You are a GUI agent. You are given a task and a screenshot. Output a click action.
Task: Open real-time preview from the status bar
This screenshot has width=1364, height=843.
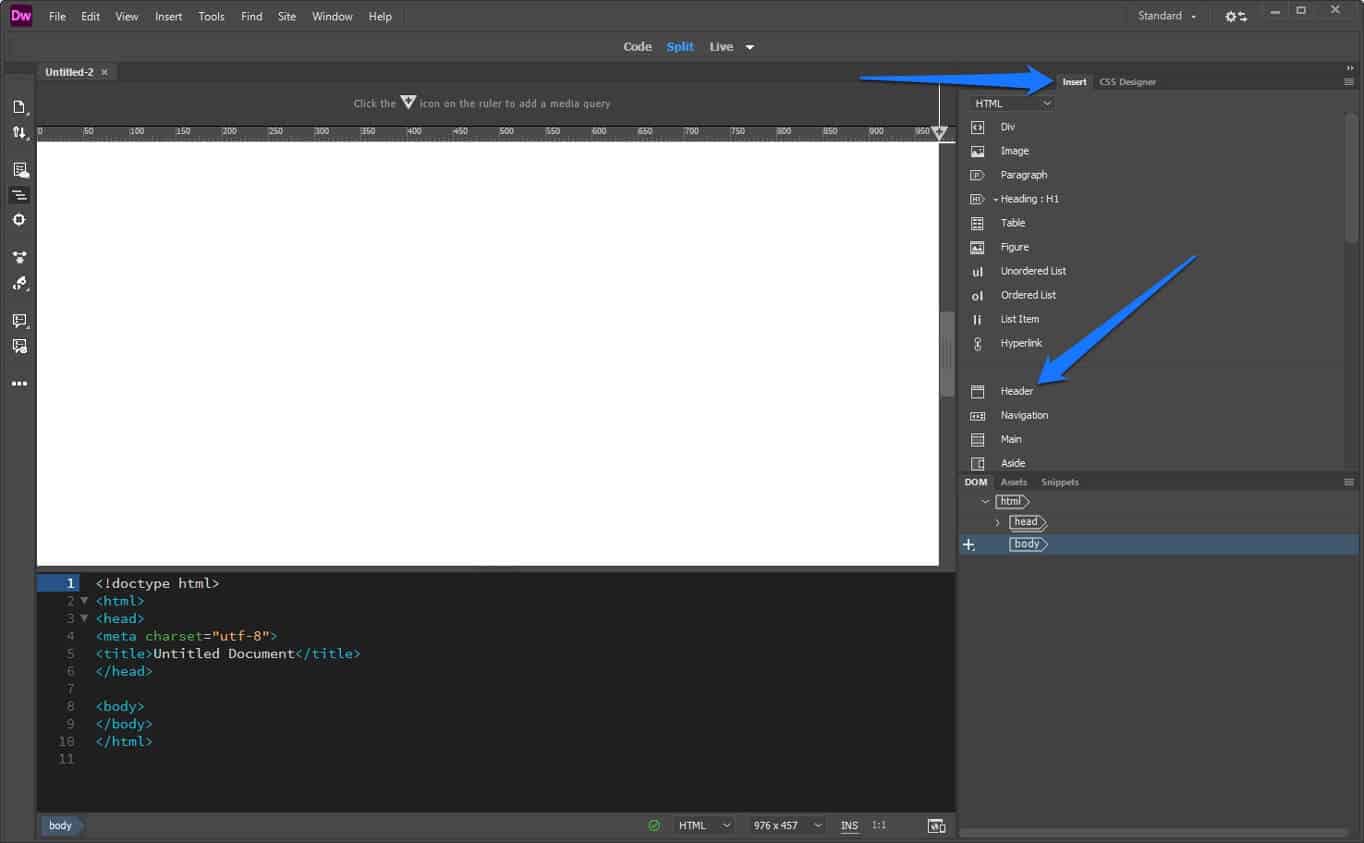click(937, 825)
